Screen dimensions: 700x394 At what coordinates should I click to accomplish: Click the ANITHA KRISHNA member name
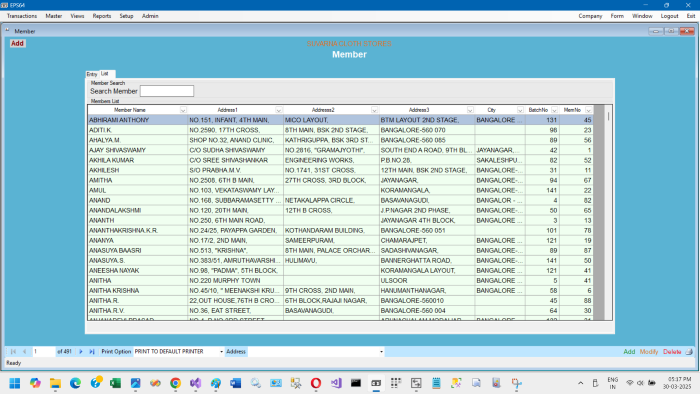pos(114,290)
